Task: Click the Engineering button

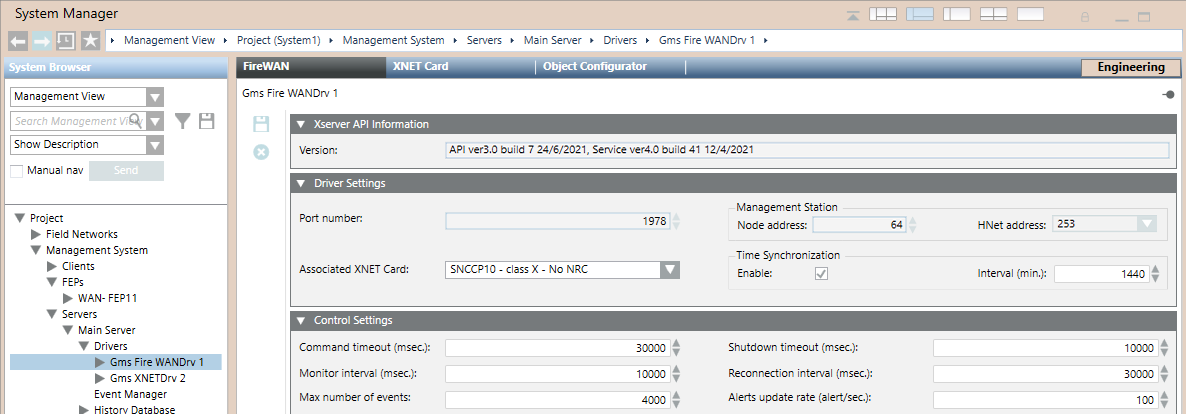Action: 1130,68
